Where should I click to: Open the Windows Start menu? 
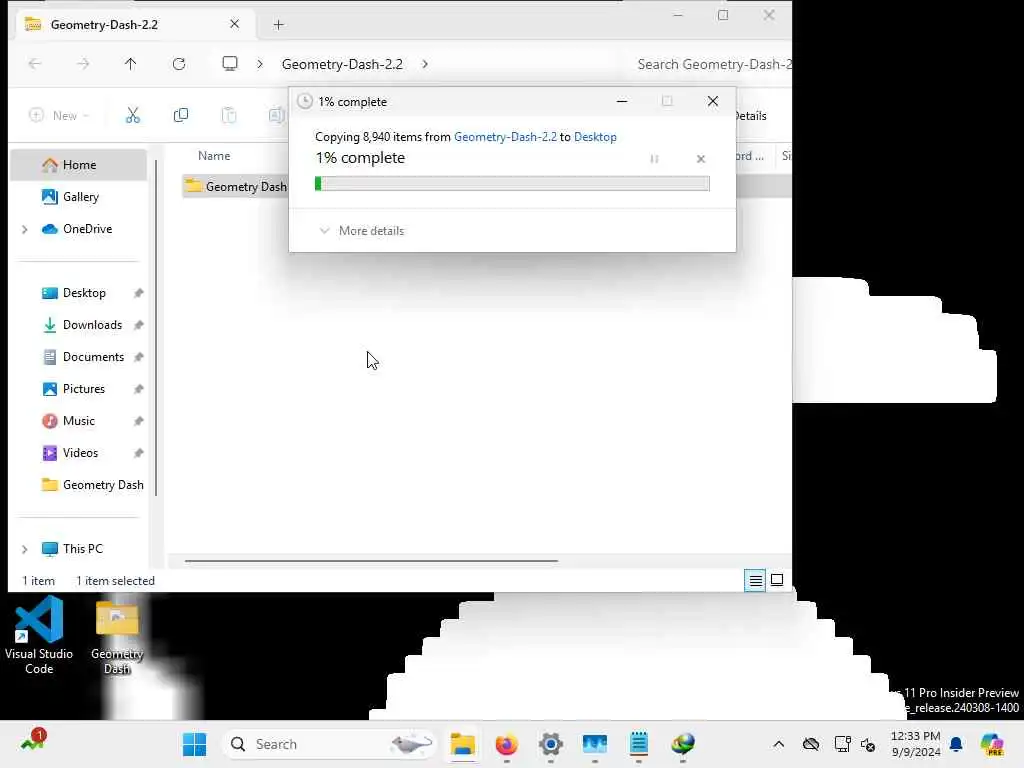click(195, 744)
